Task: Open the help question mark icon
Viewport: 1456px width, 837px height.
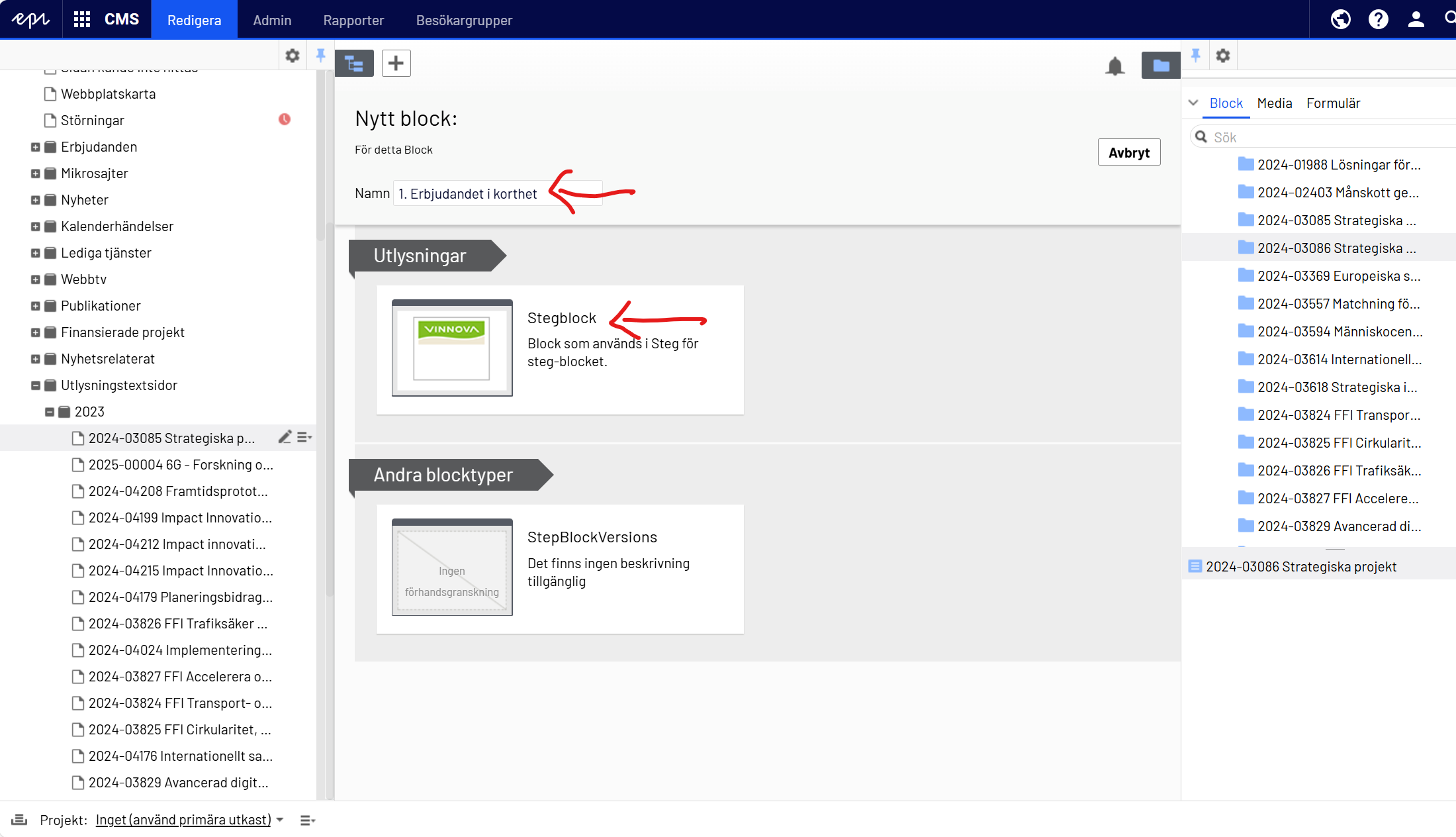Action: tap(1378, 19)
